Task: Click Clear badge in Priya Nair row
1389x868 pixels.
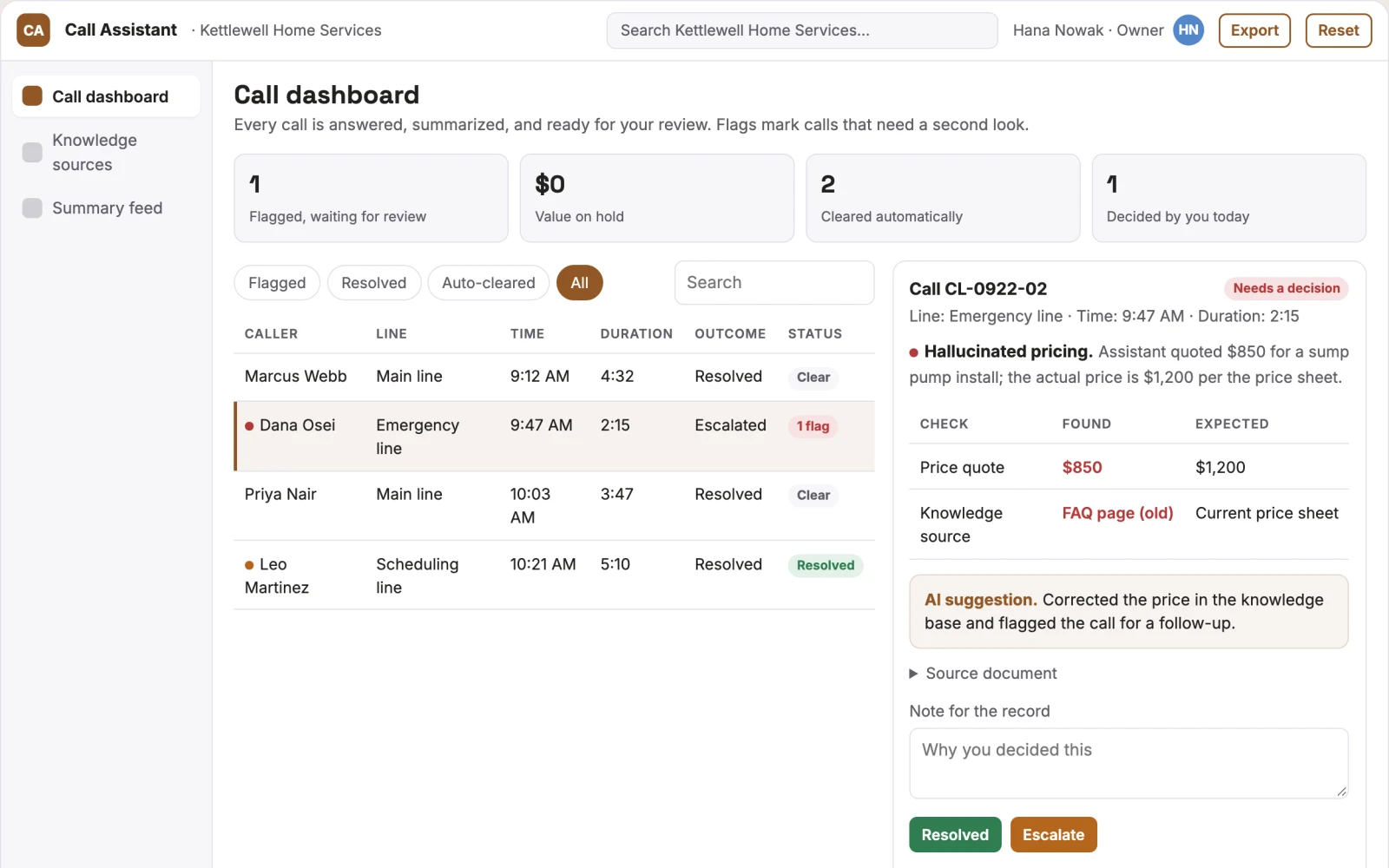Action: tap(813, 495)
